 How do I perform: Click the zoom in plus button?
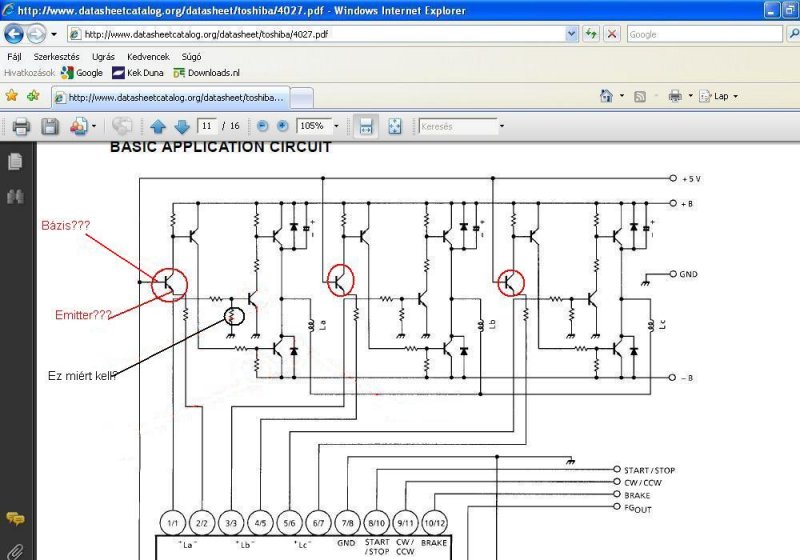pyautogui.click(x=282, y=126)
